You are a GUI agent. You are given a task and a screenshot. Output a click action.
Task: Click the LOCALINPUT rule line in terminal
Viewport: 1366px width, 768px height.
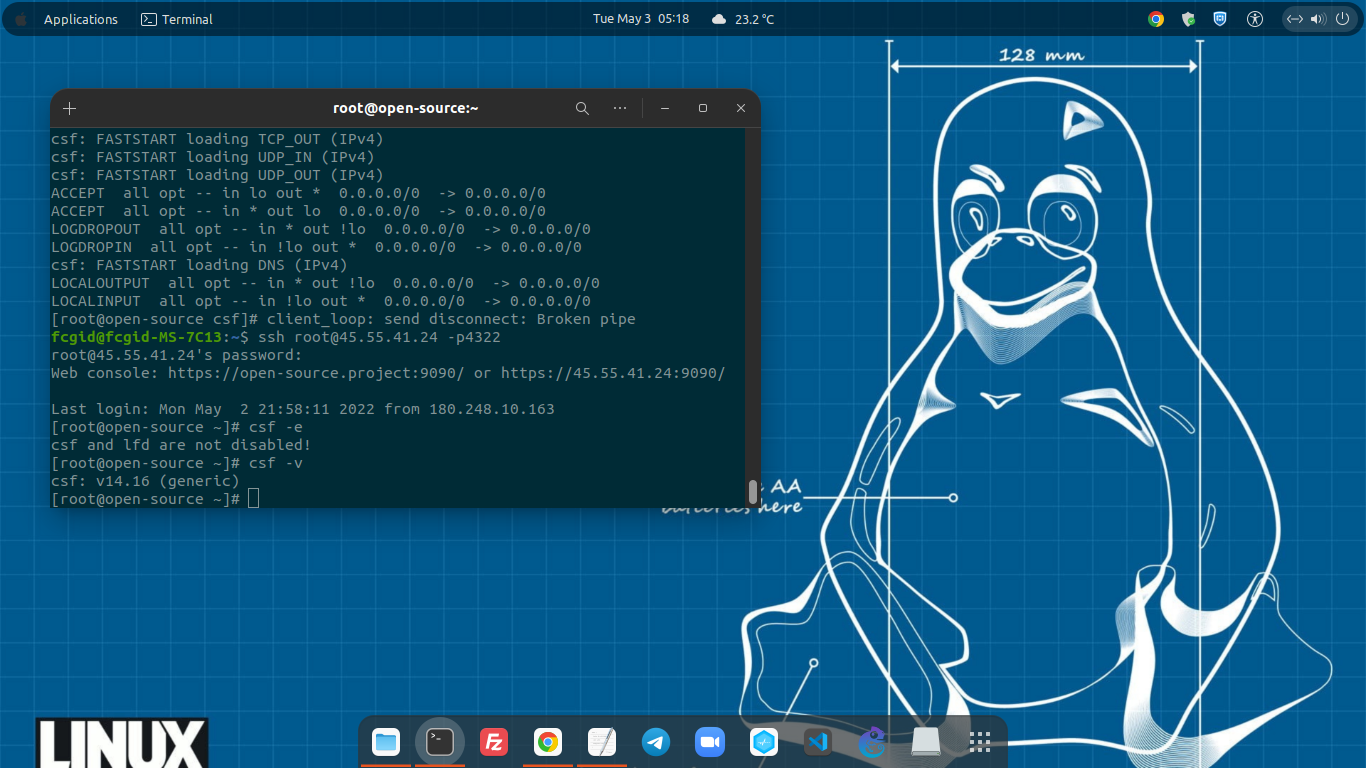(x=321, y=301)
